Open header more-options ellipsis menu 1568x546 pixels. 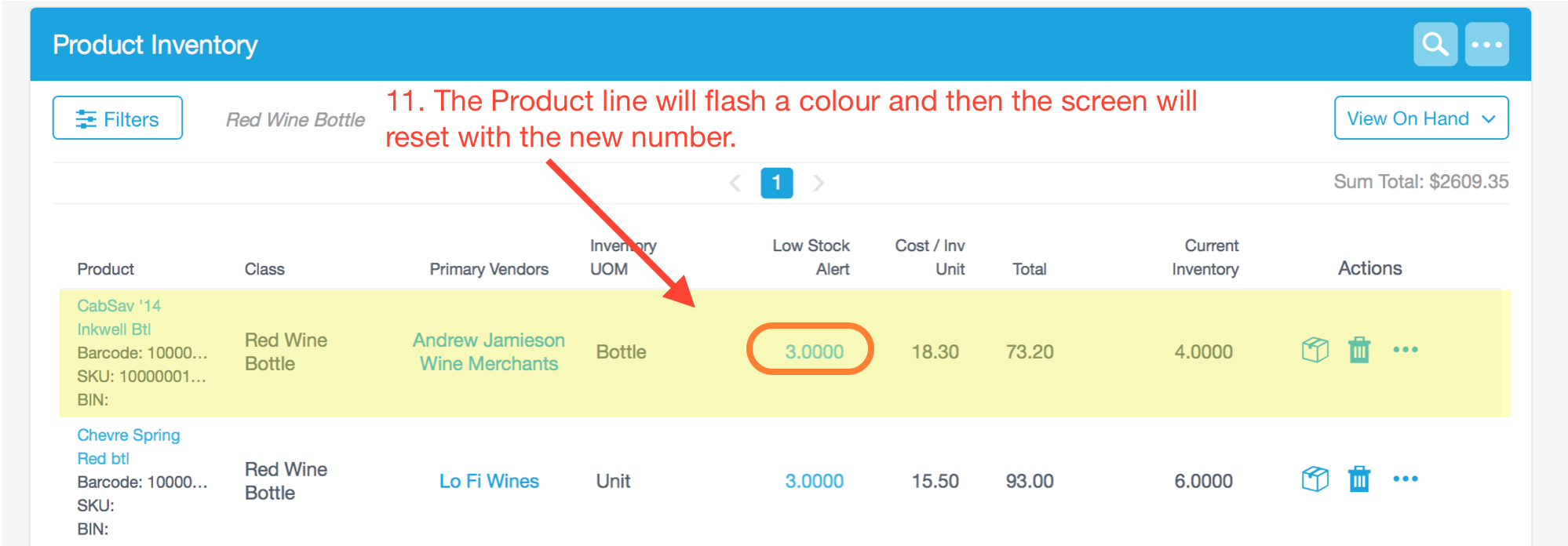coord(1486,45)
